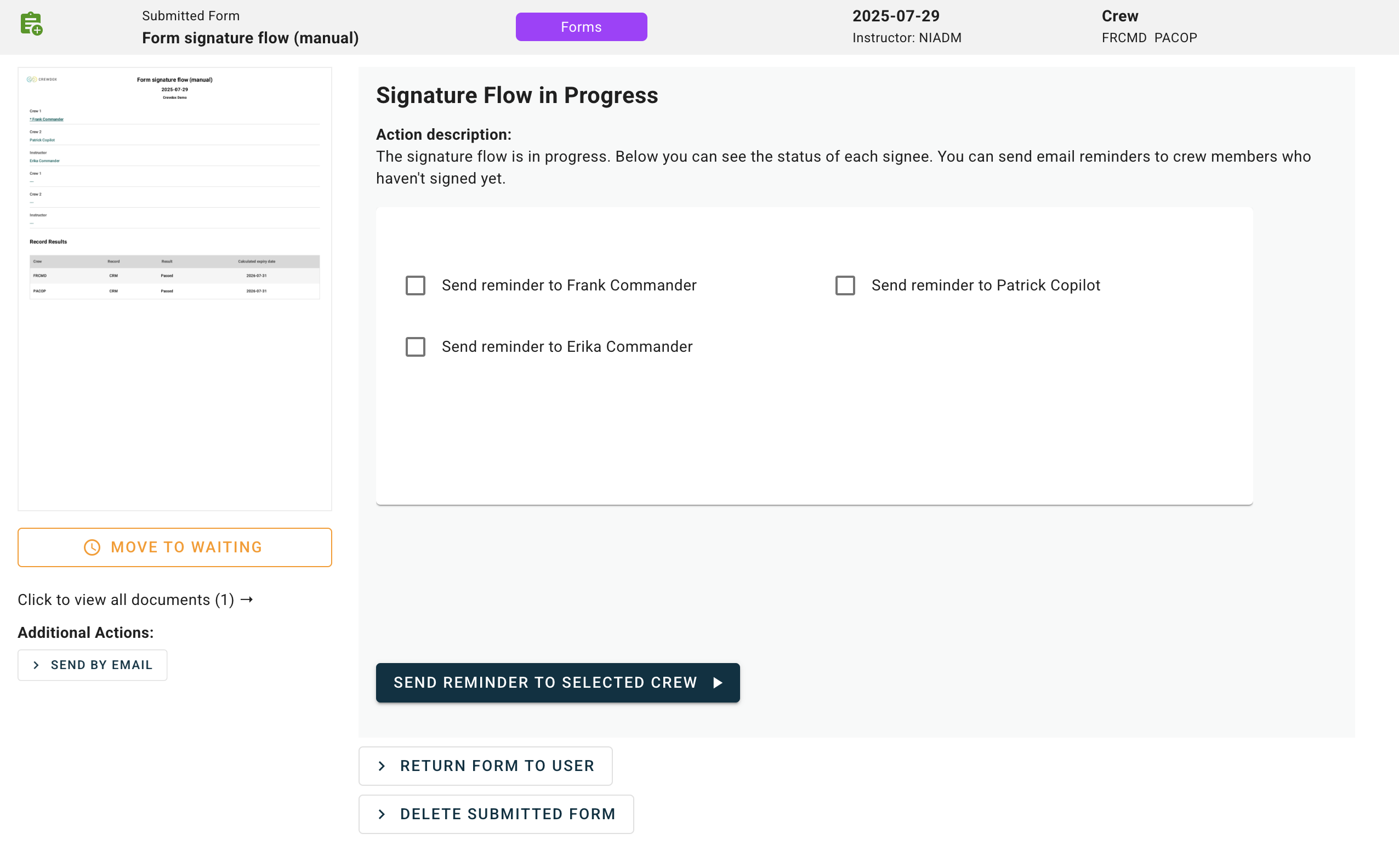Expand the Return Form to User chevron
This screenshot has height=868, width=1399.
tap(382, 766)
